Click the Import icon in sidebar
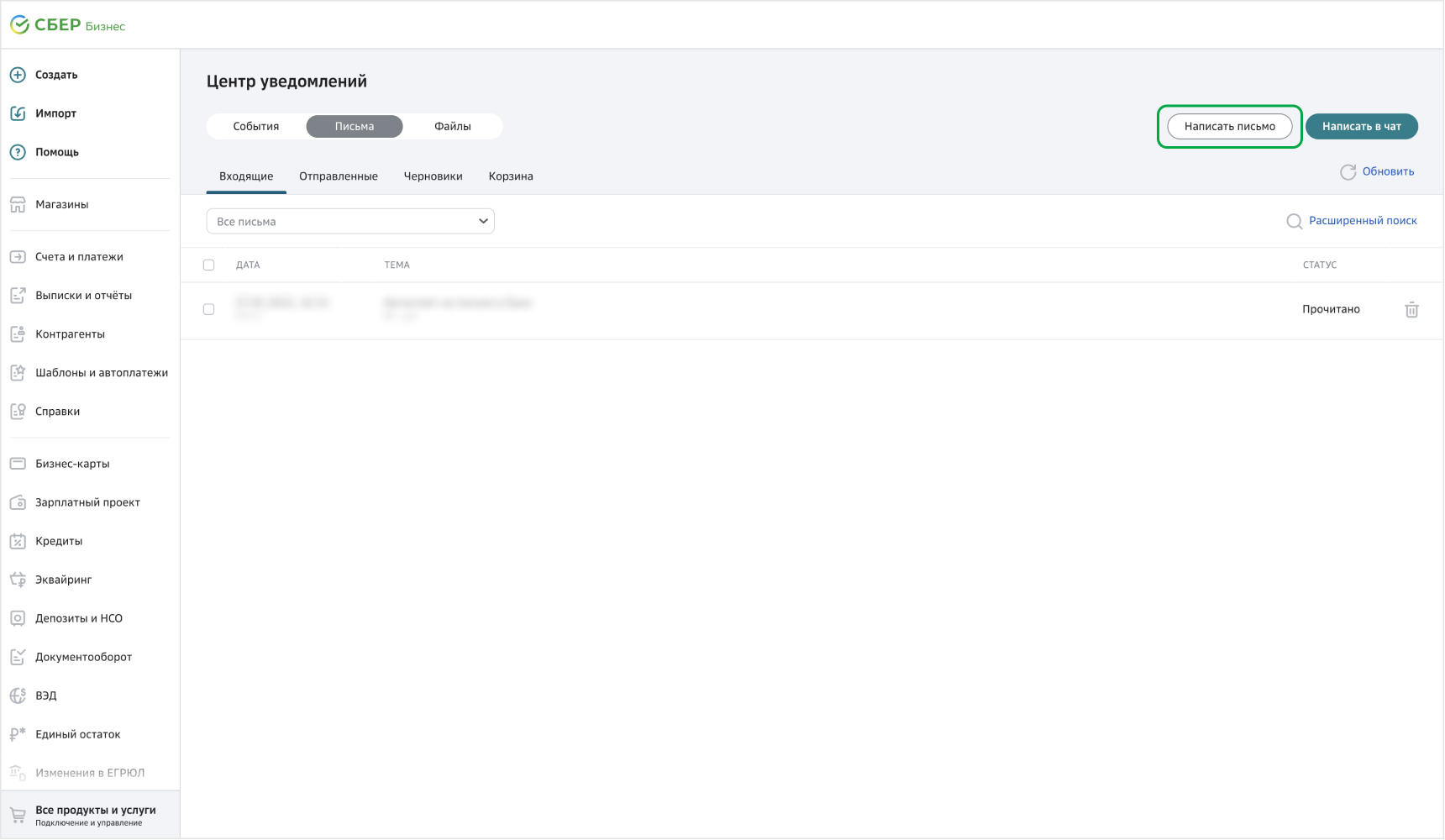This screenshot has height=840, width=1445. point(18,113)
